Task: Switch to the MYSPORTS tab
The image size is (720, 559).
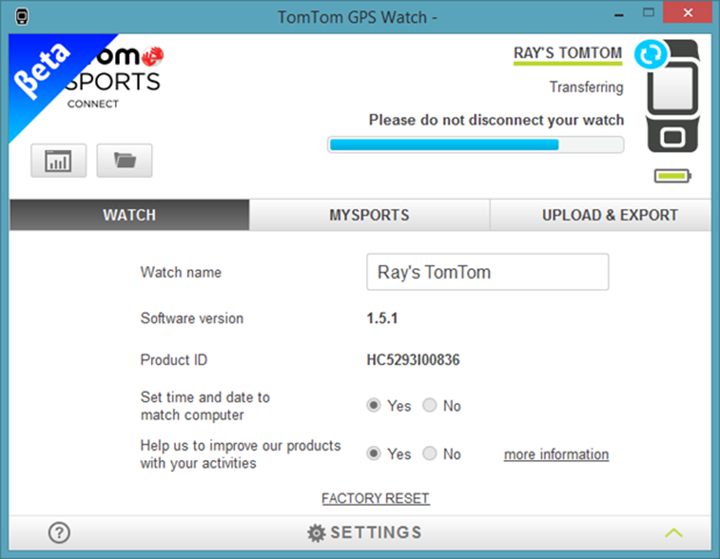Action: point(369,215)
